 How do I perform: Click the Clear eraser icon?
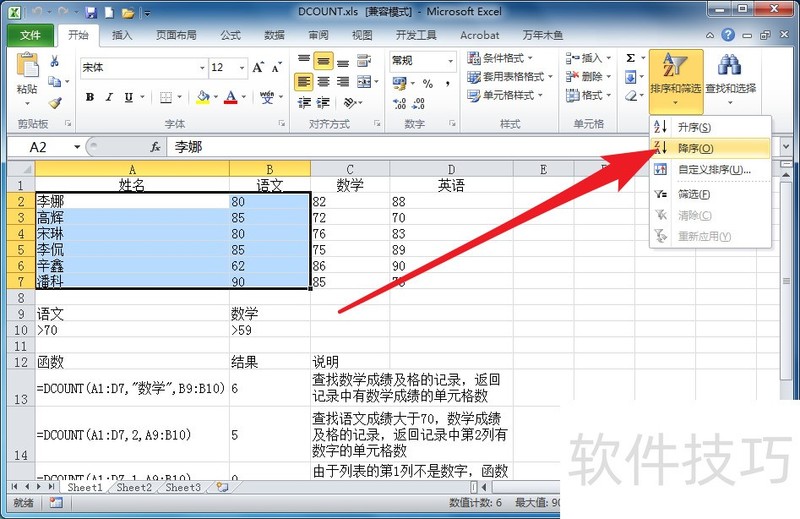pos(631,95)
